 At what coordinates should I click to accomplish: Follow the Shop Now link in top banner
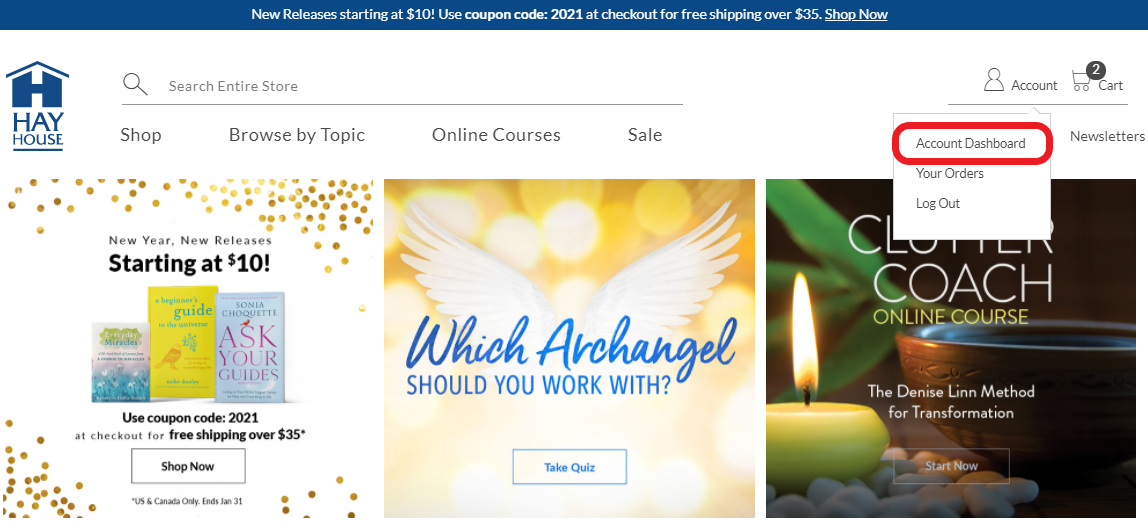pos(856,14)
